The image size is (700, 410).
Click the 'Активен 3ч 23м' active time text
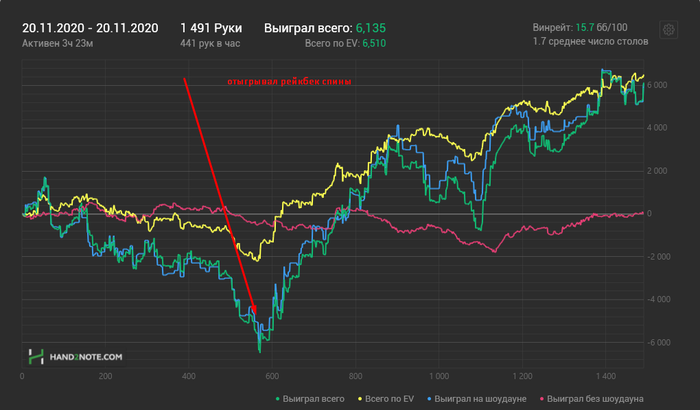pyautogui.click(x=58, y=43)
